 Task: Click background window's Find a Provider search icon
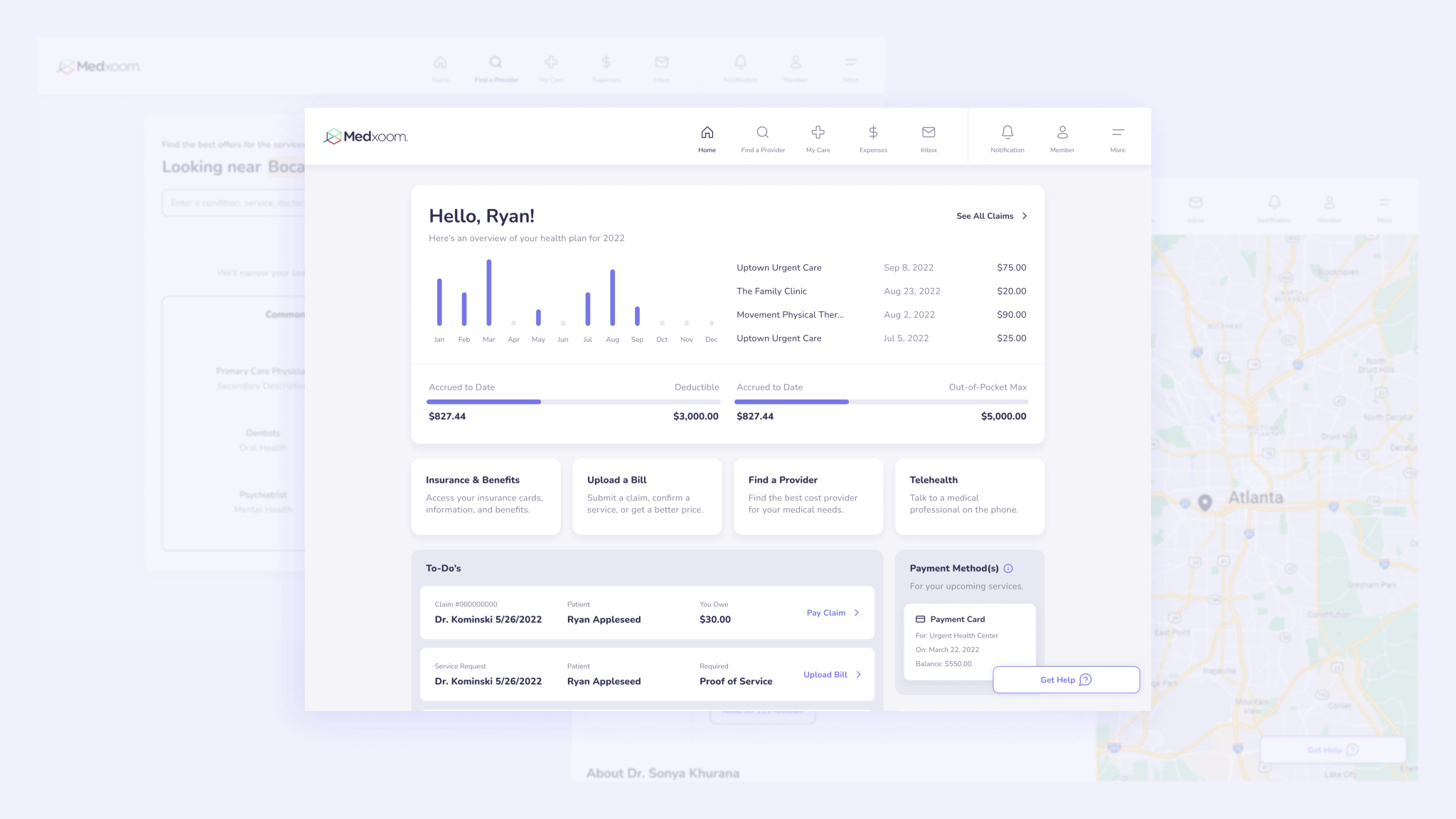(496, 62)
